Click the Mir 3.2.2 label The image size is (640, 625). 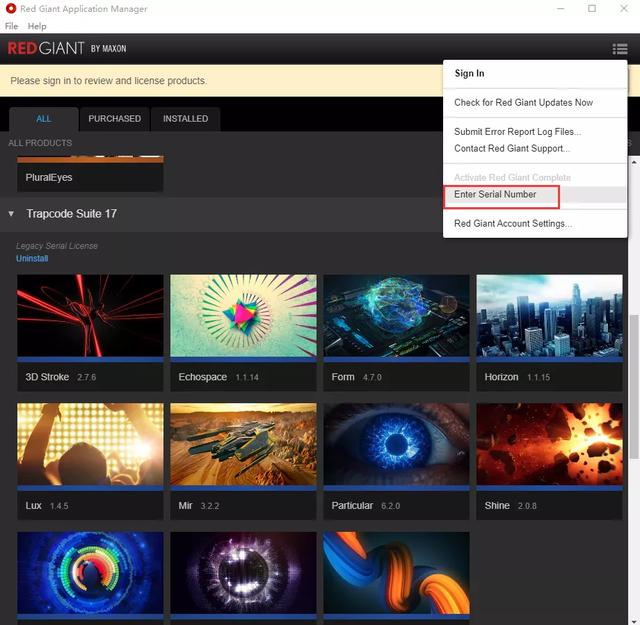pos(199,505)
